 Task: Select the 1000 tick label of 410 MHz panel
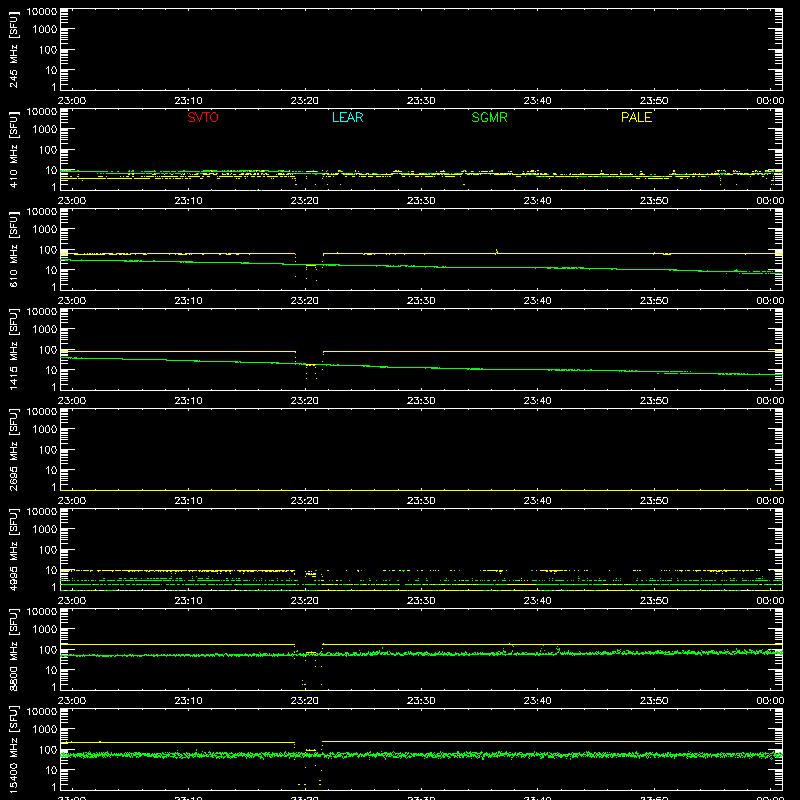(x=44, y=130)
